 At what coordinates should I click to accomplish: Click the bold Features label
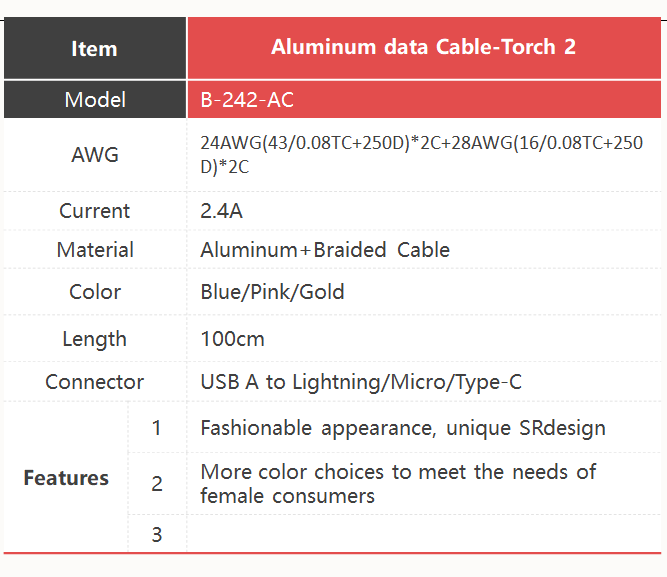(x=66, y=478)
